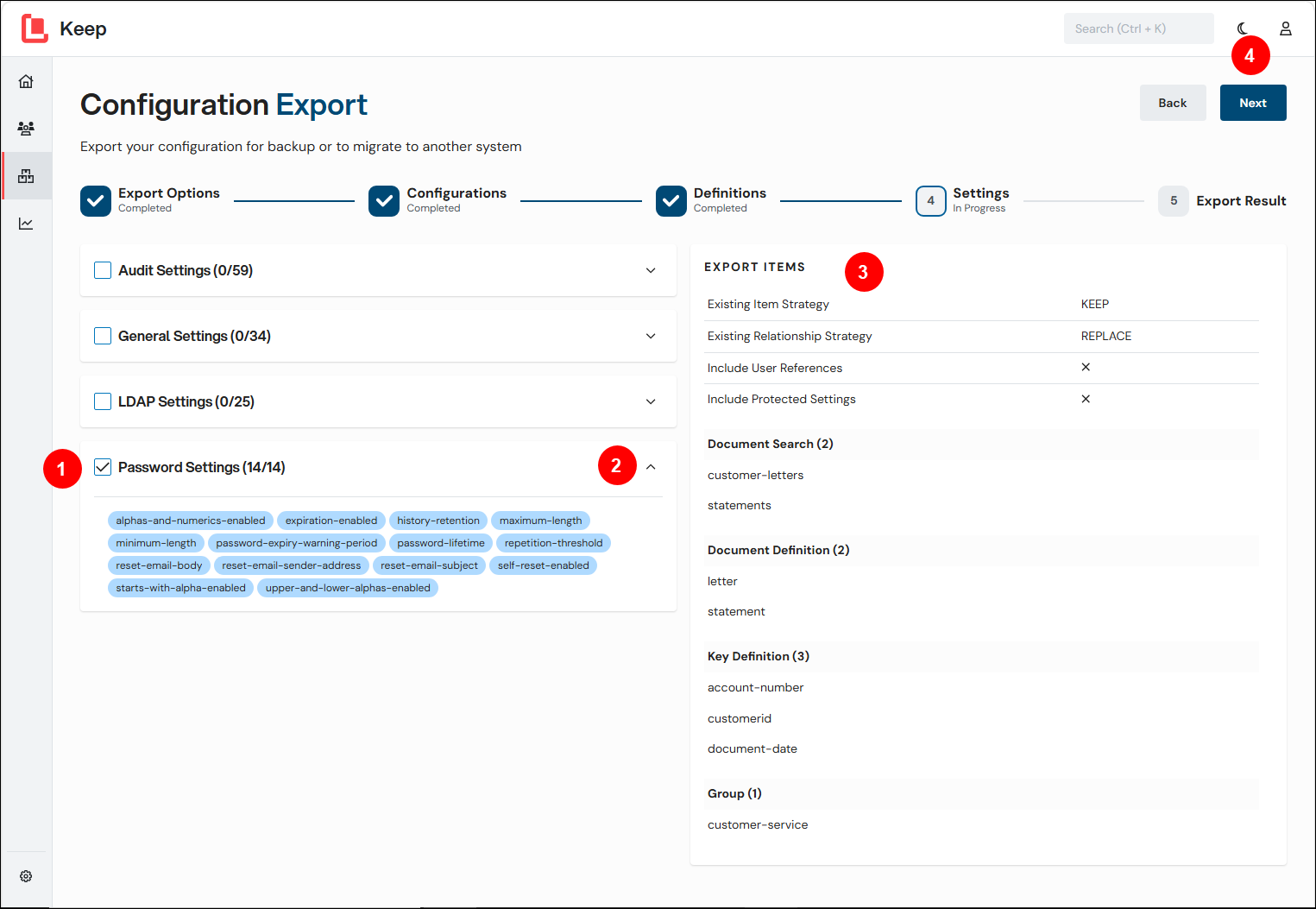
Task: Click the statements export item
Action: click(740, 505)
